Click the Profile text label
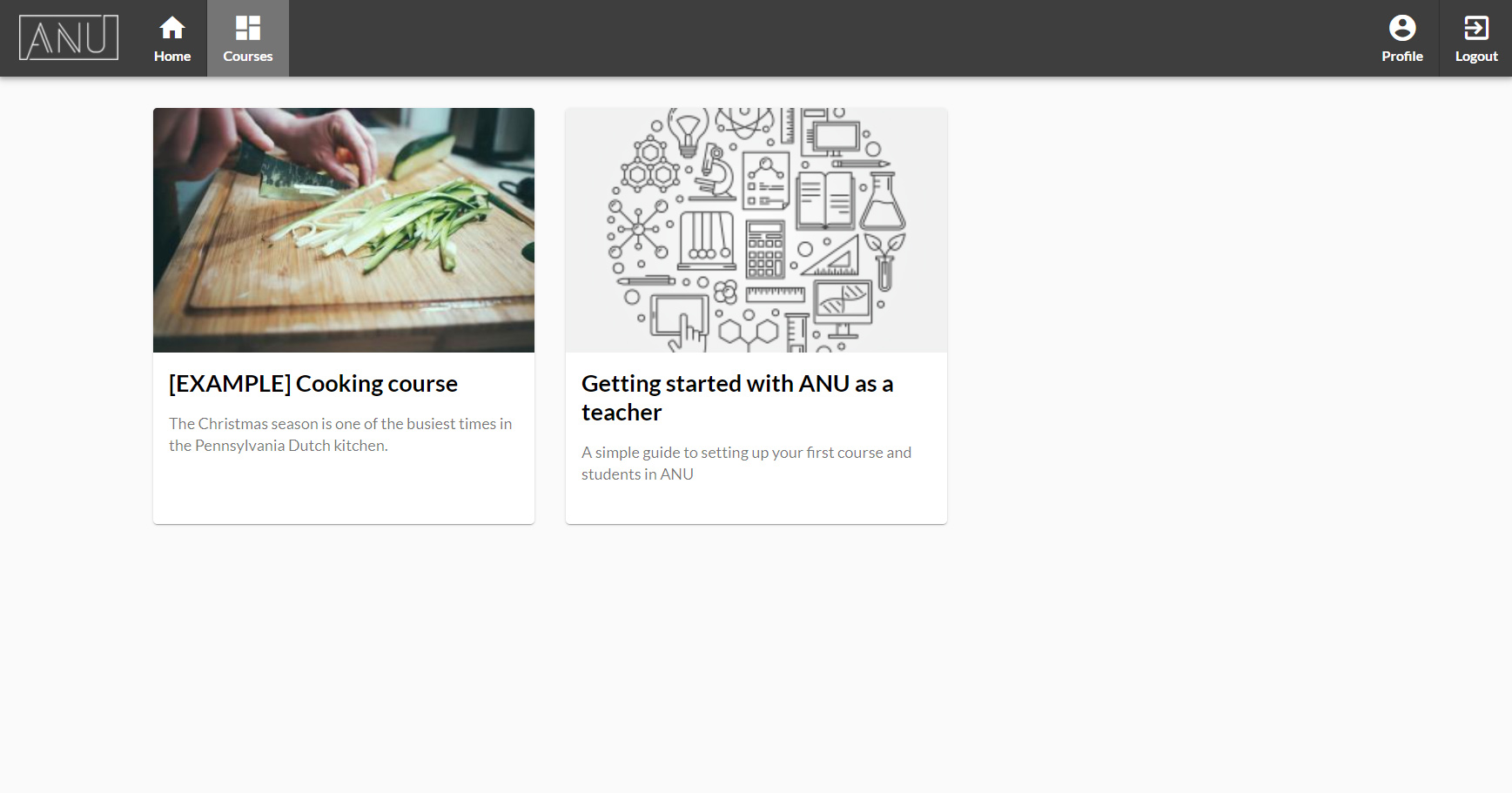1512x793 pixels. 1402,57
